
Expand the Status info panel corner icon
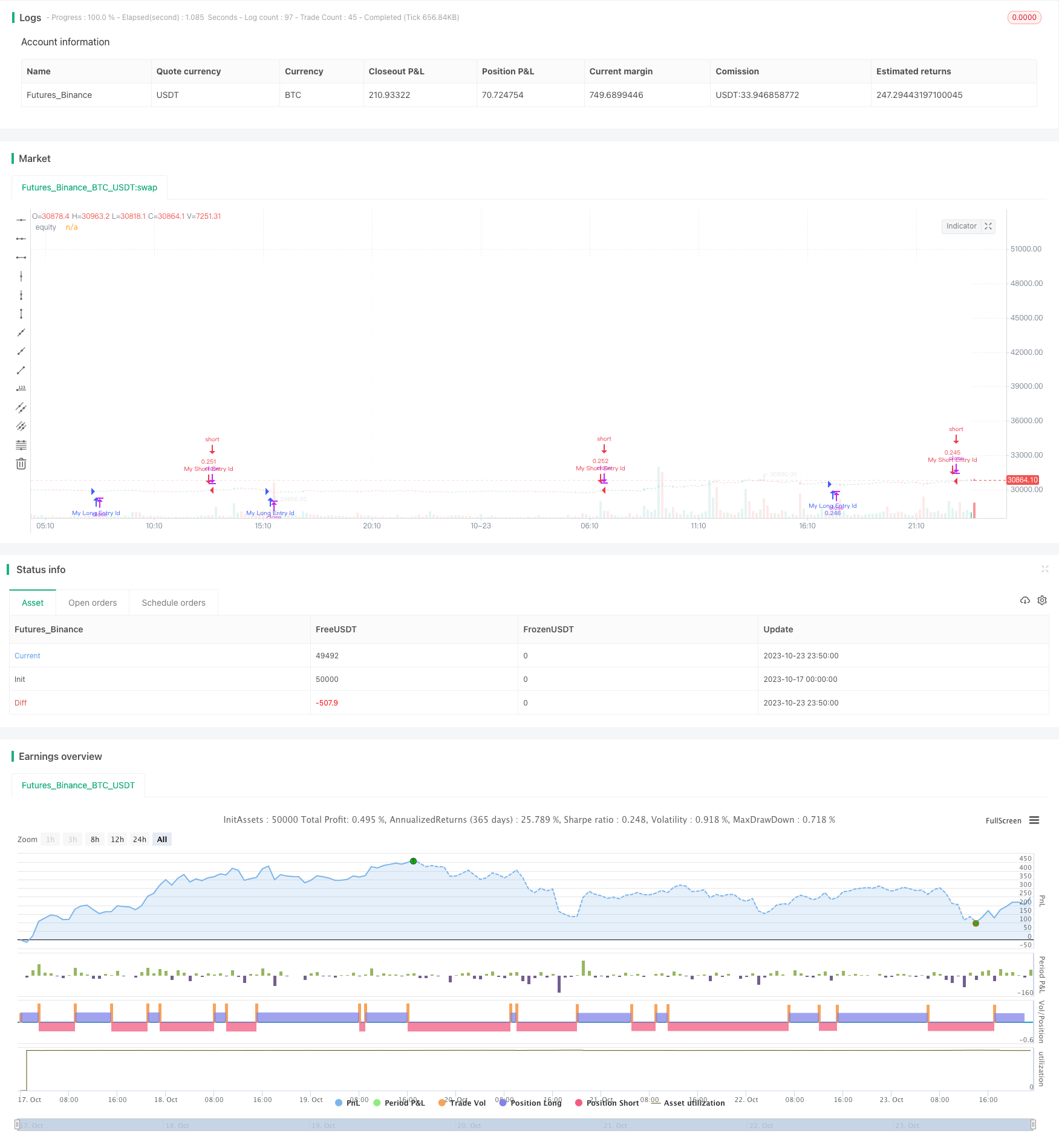tap(1044, 569)
